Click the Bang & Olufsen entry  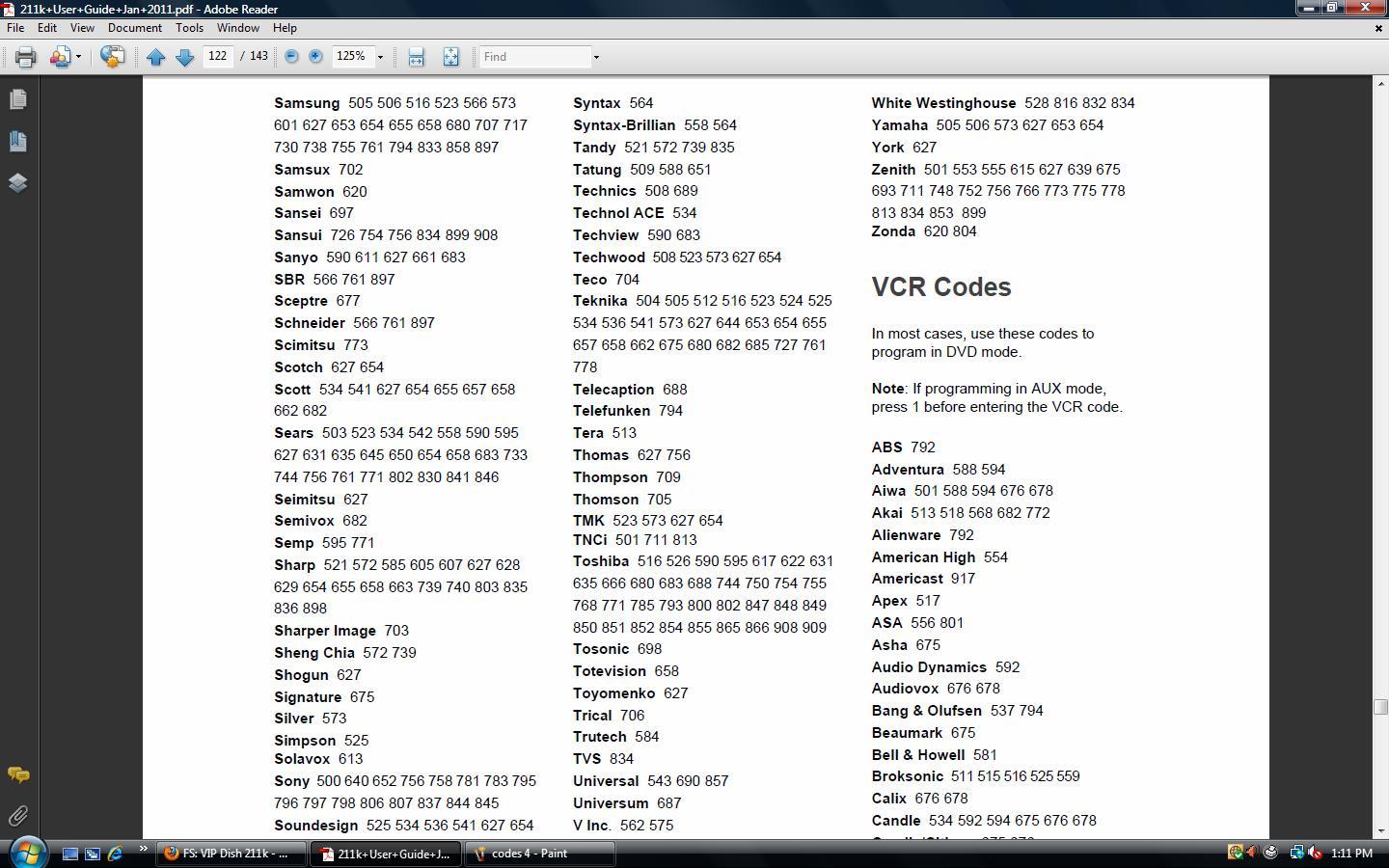coord(926,711)
